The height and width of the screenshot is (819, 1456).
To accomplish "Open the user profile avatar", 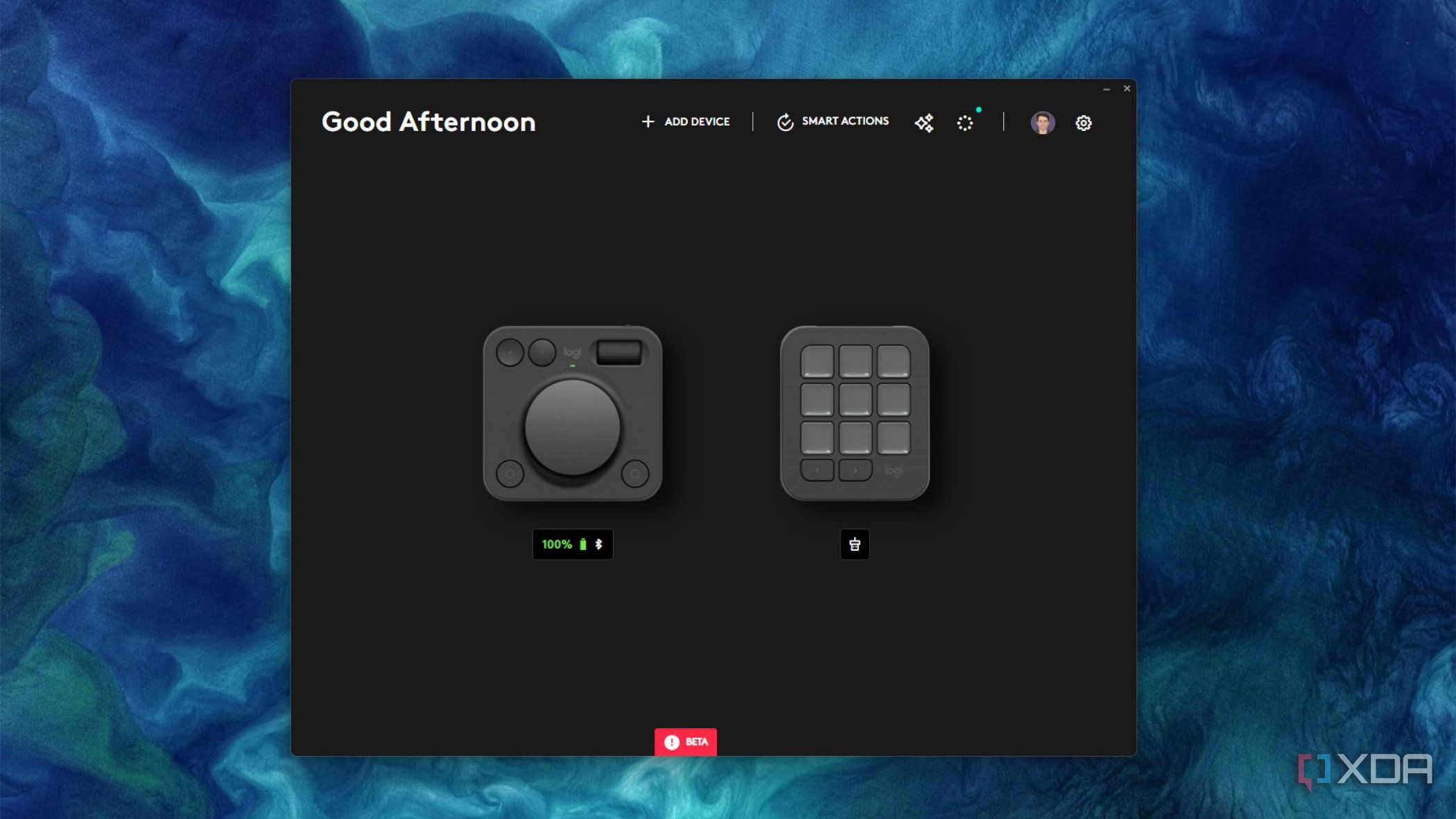I will click(x=1042, y=123).
